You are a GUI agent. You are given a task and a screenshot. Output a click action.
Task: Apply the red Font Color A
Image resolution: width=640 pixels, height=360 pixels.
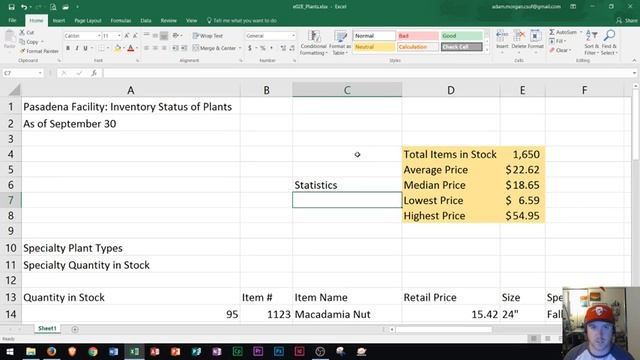[131, 49]
